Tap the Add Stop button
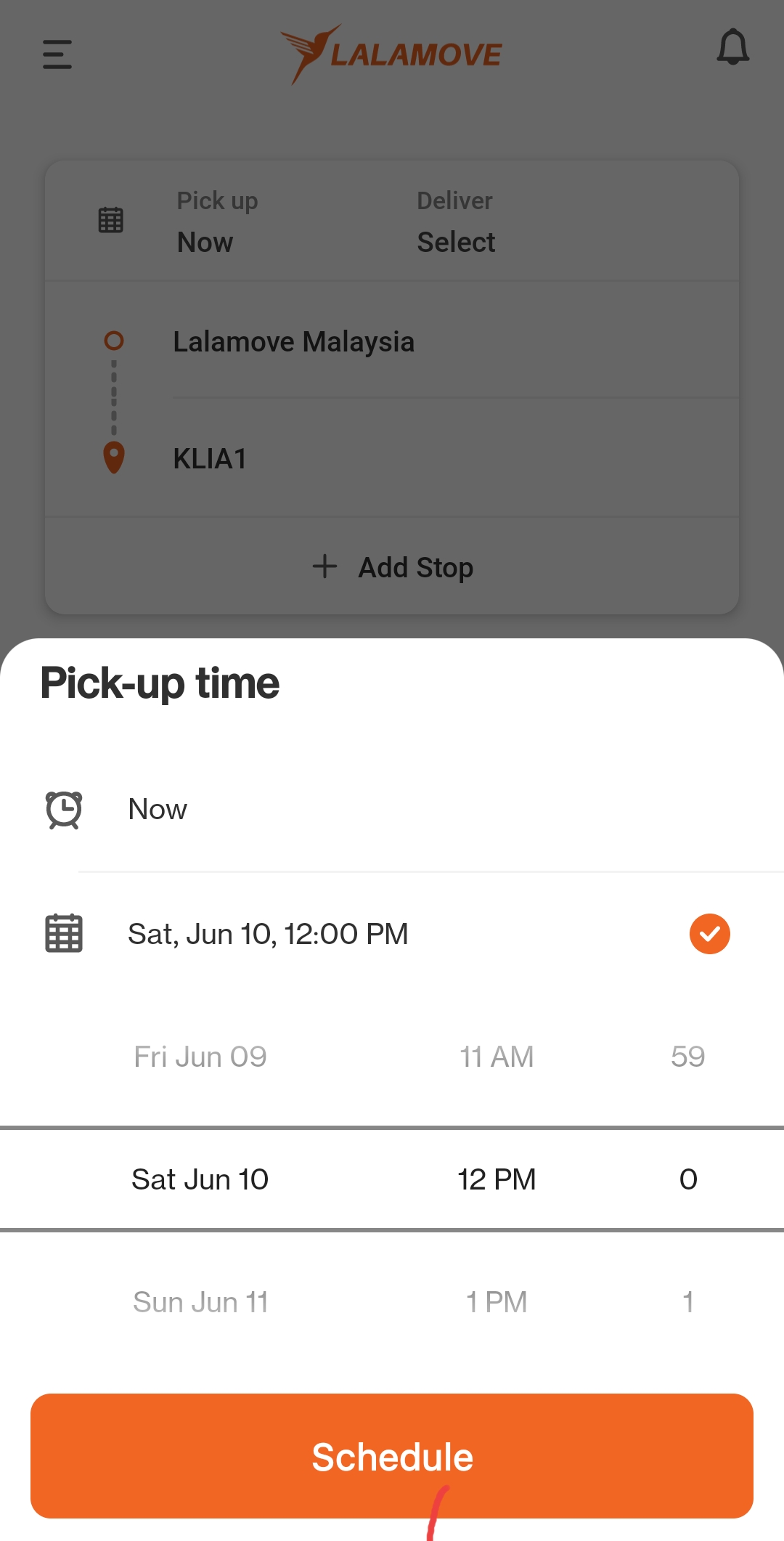 click(392, 566)
